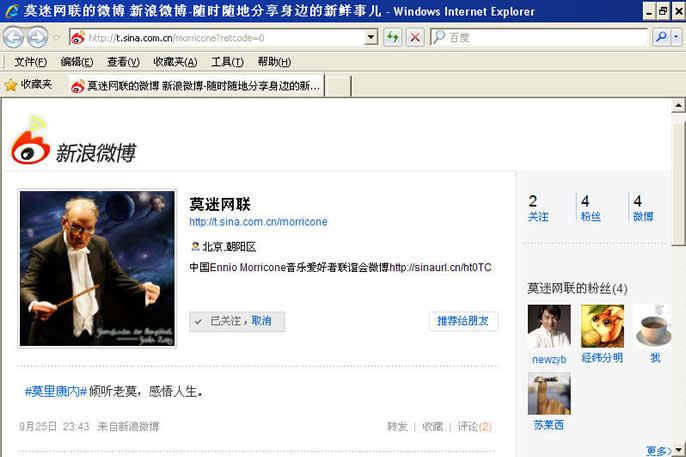Click the browser Back arrow button
686x457 pixels.
(14, 38)
